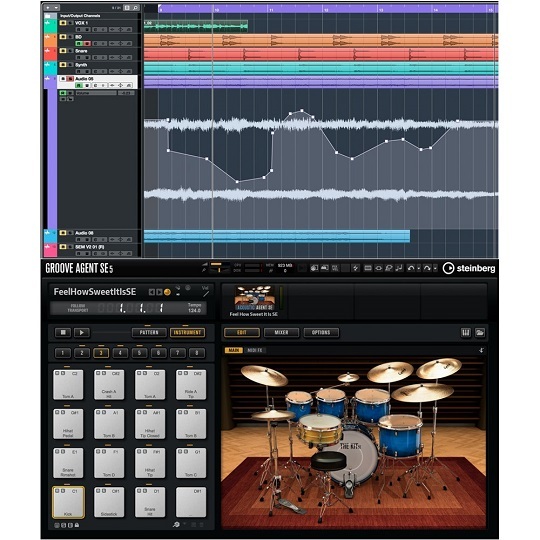Select pad group 1
The width and height of the screenshot is (540, 540).
click(x=63, y=353)
